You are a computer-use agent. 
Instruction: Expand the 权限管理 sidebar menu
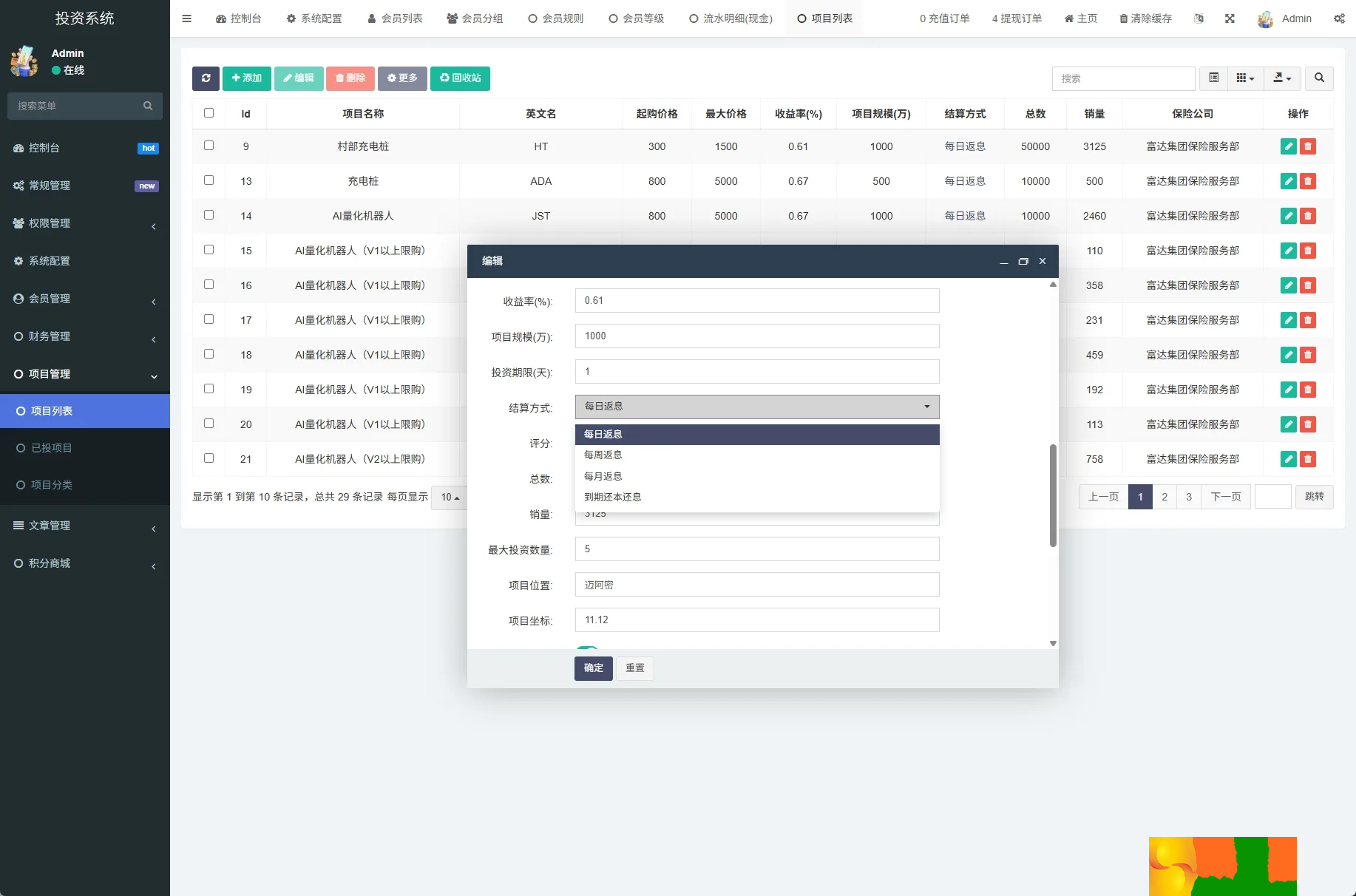(84, 223)
